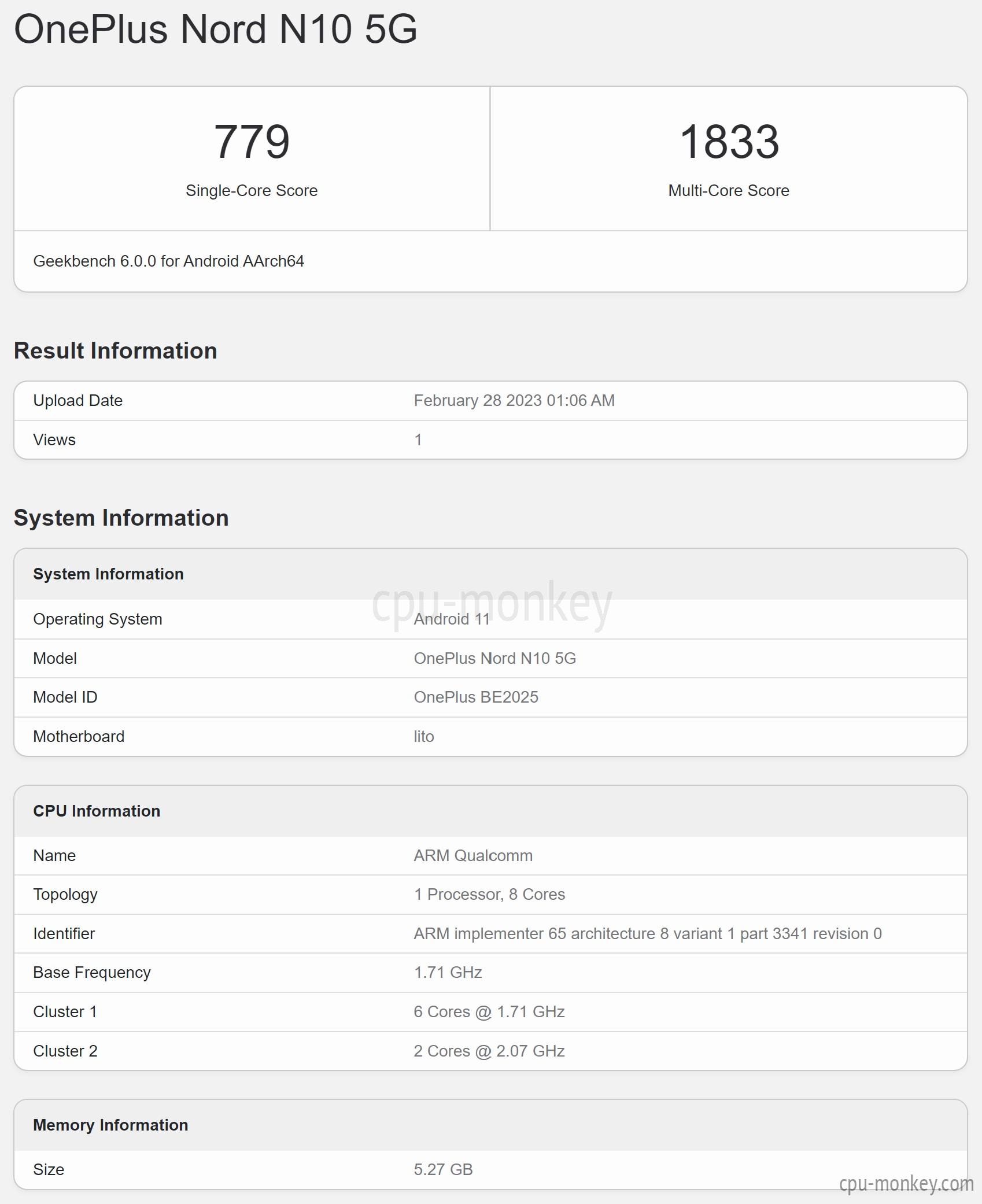The height and width of the screenshot is (1204, 982).
Task: Click the Model ID label
Action: click(x=65, y=697)
